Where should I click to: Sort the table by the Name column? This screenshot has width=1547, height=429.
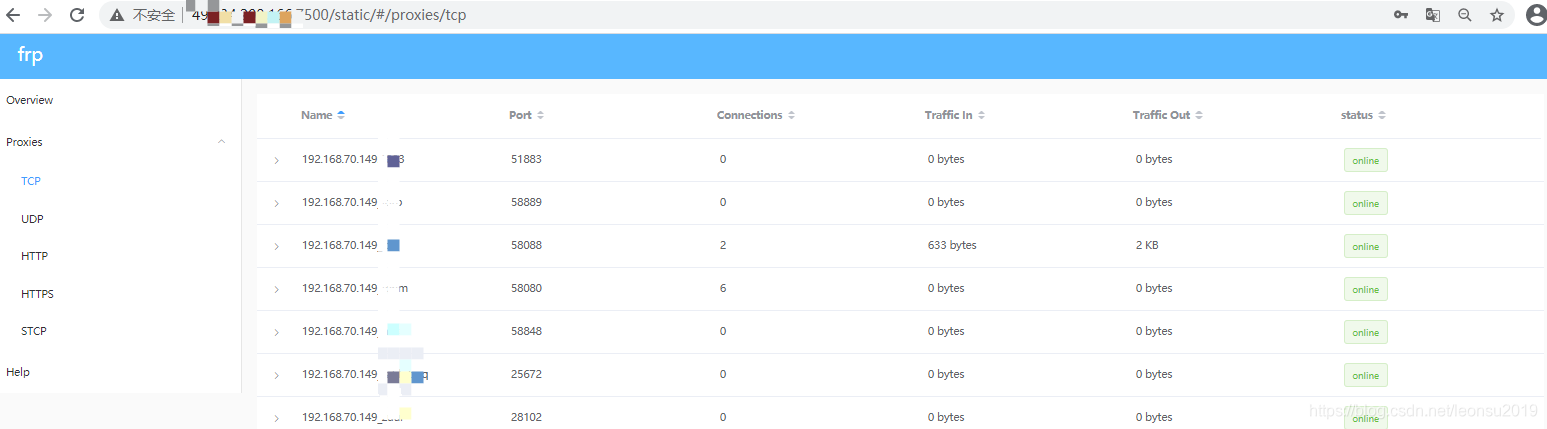323,115
